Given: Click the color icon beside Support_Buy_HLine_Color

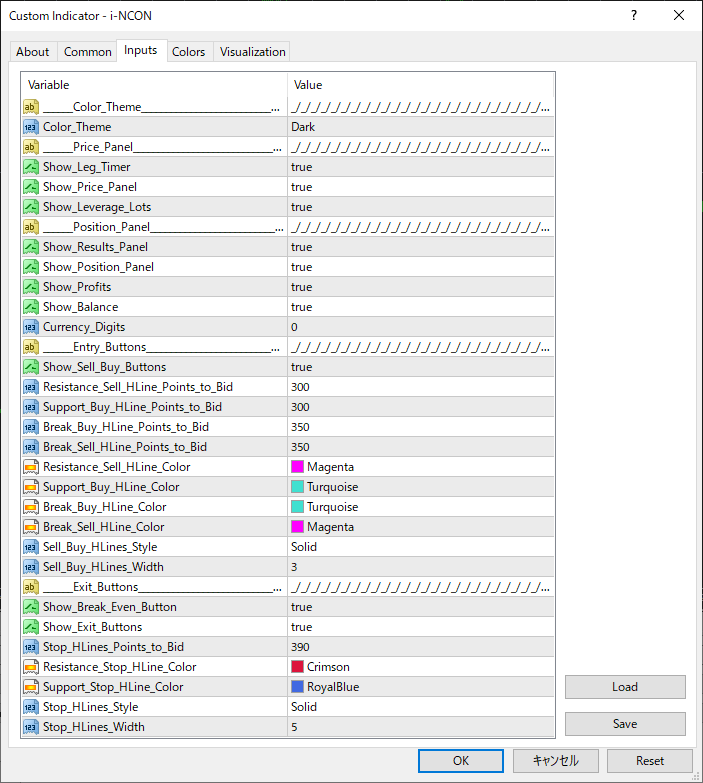Looking at the screenshot, I should (x=30, y=487).
